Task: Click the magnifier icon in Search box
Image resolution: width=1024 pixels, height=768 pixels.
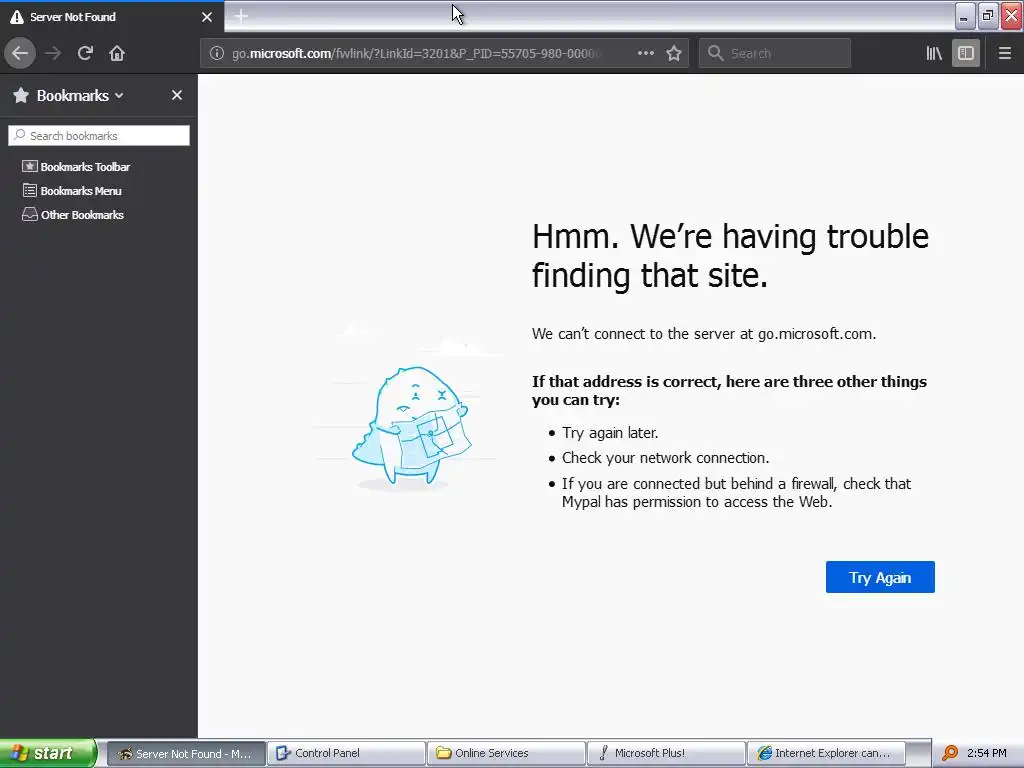Action: point(716,53)
